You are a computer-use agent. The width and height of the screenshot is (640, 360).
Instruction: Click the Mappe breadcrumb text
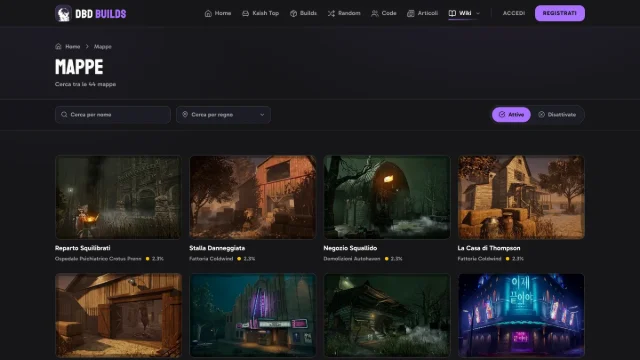102,47
